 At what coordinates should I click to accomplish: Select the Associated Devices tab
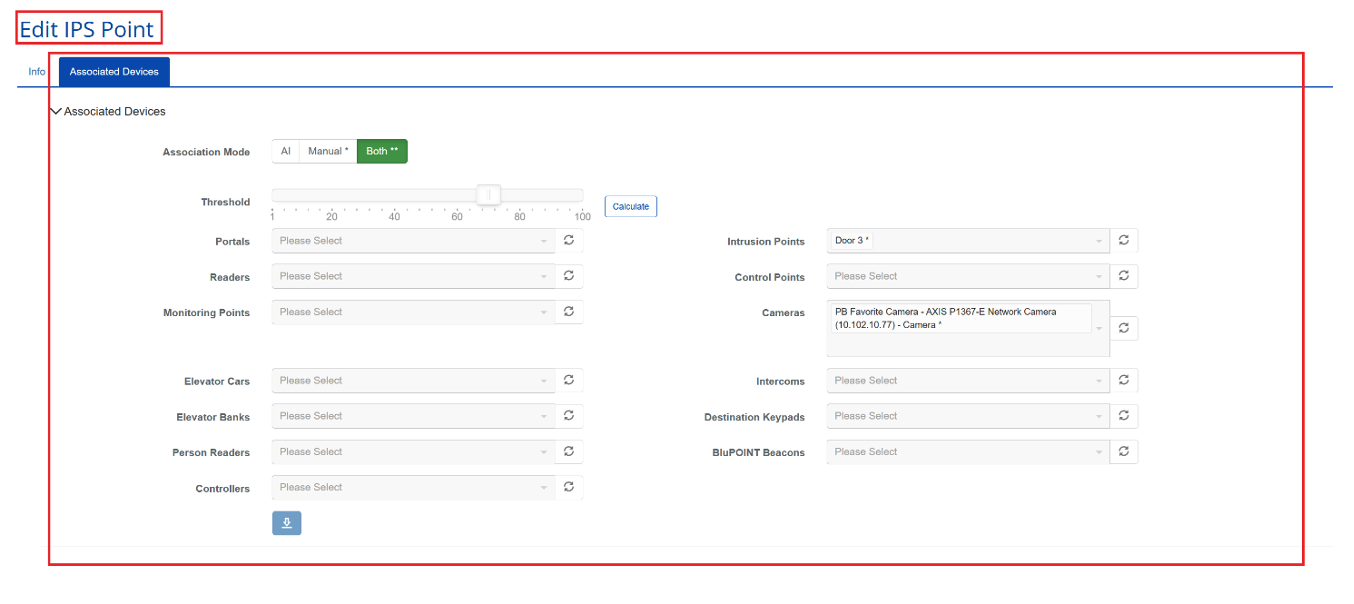click(x=114, y=72)
